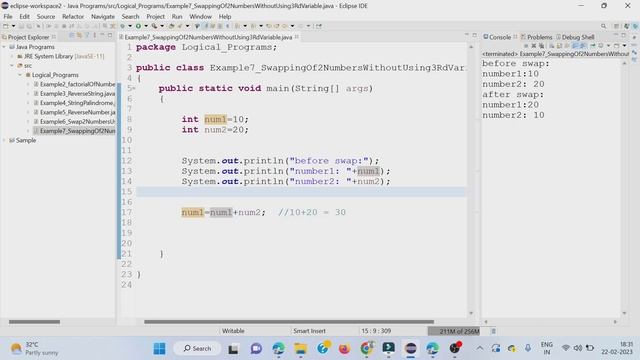The height and width of the screenshot is (360, 640).
Task: Toggle Scroll Lock in Console toolbar
Action: tap(559, 46)
